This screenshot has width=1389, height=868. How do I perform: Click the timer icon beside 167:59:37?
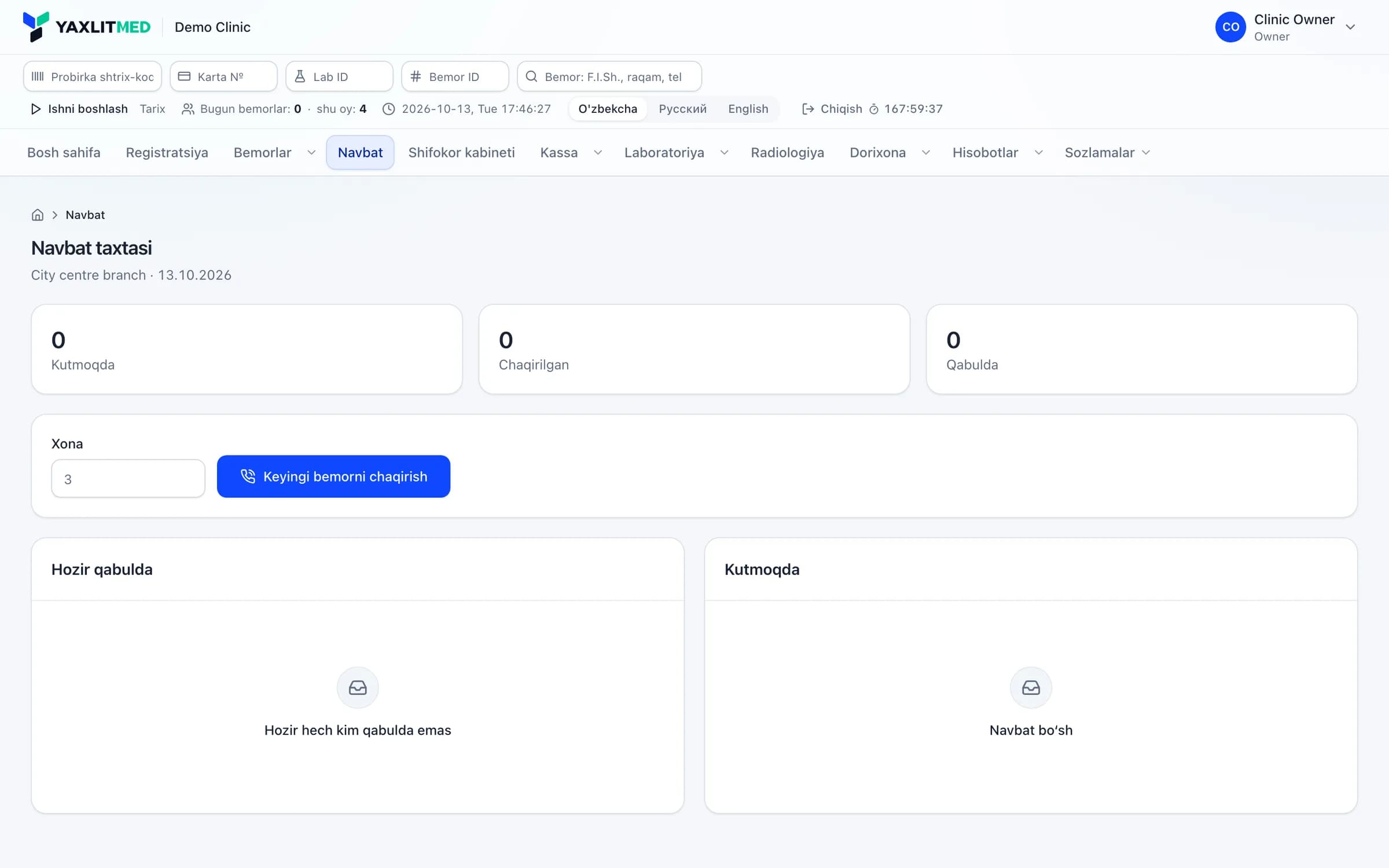[x=874, y=109]
